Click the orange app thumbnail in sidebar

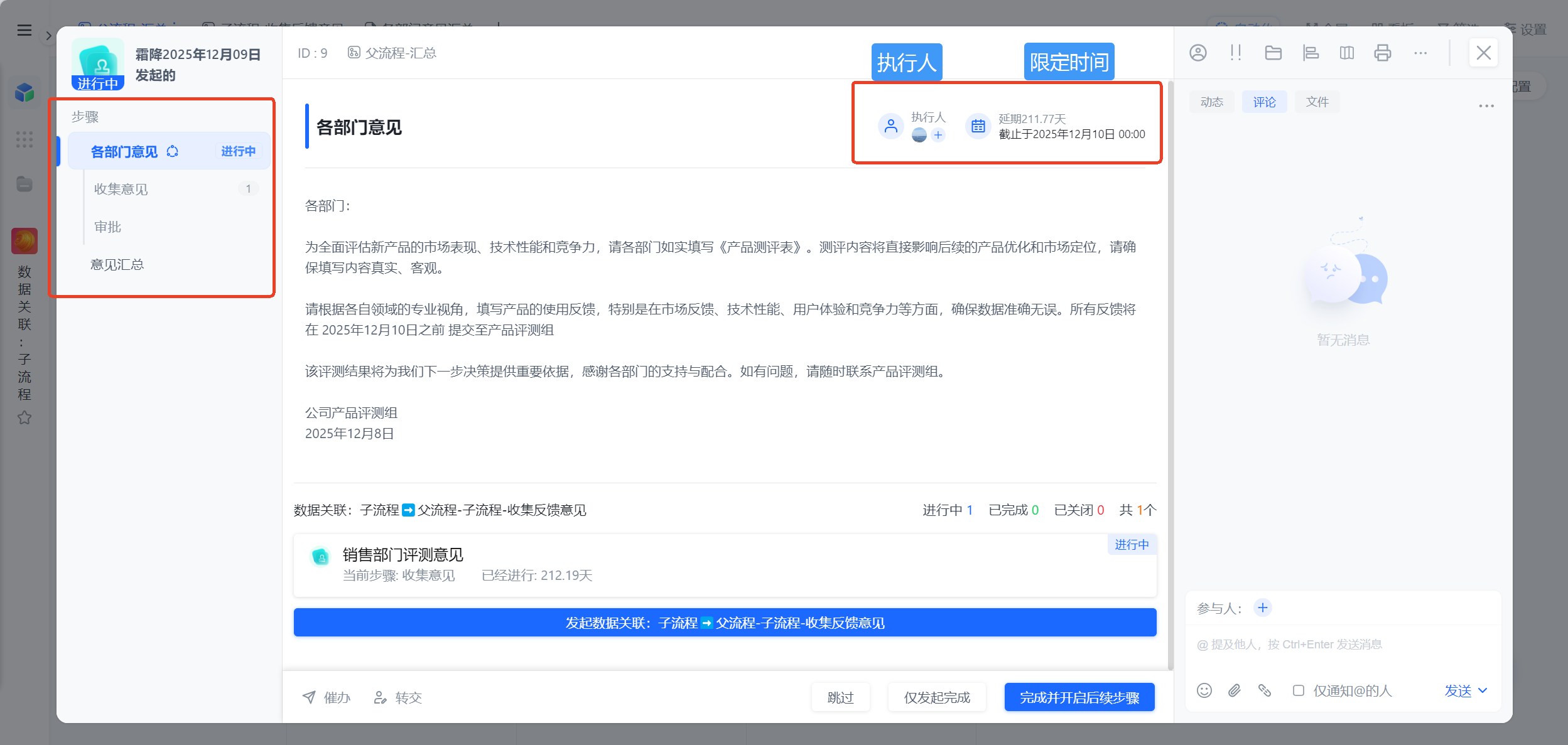(24, 241)
